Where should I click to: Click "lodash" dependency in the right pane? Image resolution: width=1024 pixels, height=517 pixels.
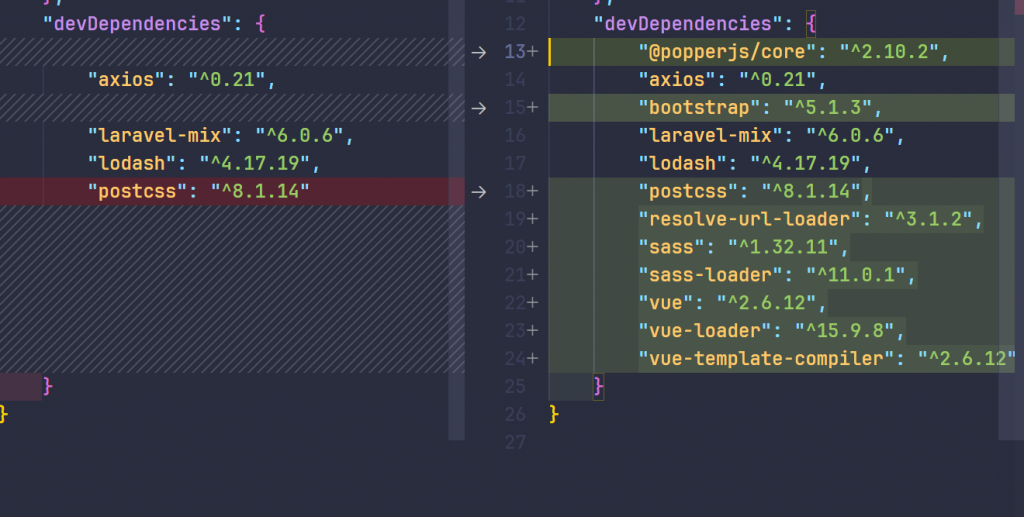pyautogui.click(x=754, y=164)
